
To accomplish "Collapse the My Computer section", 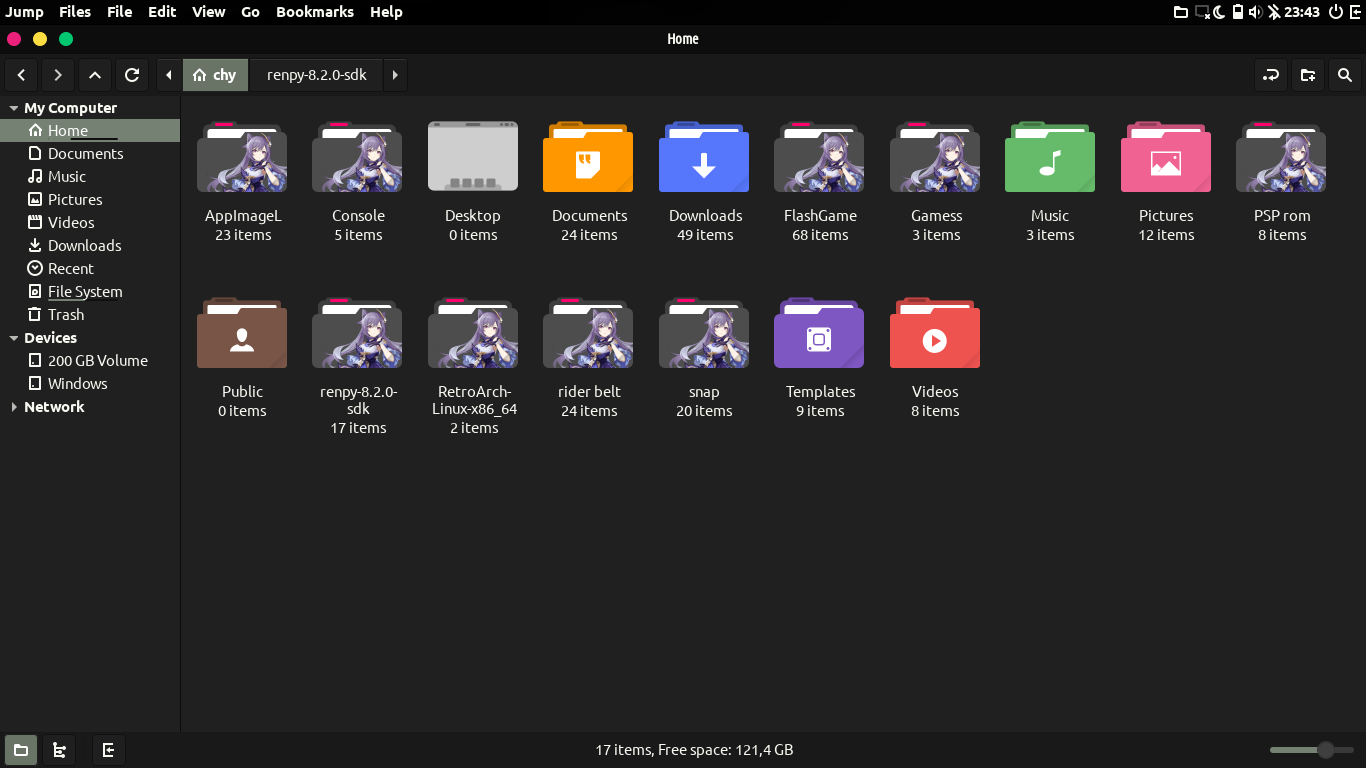I will tap(14, 108).
